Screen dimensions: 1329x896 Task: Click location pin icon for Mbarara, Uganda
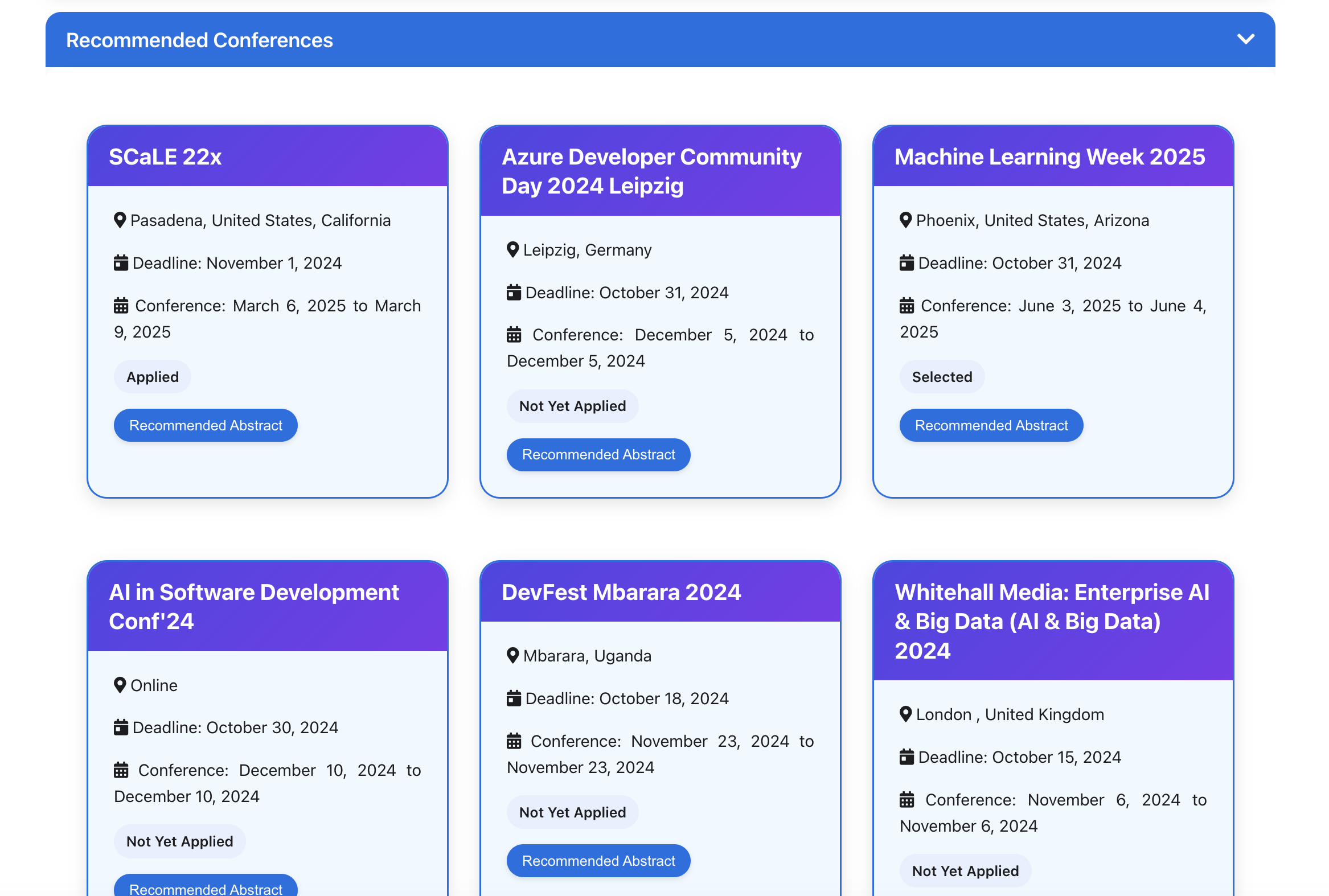[x=512, y=655]
